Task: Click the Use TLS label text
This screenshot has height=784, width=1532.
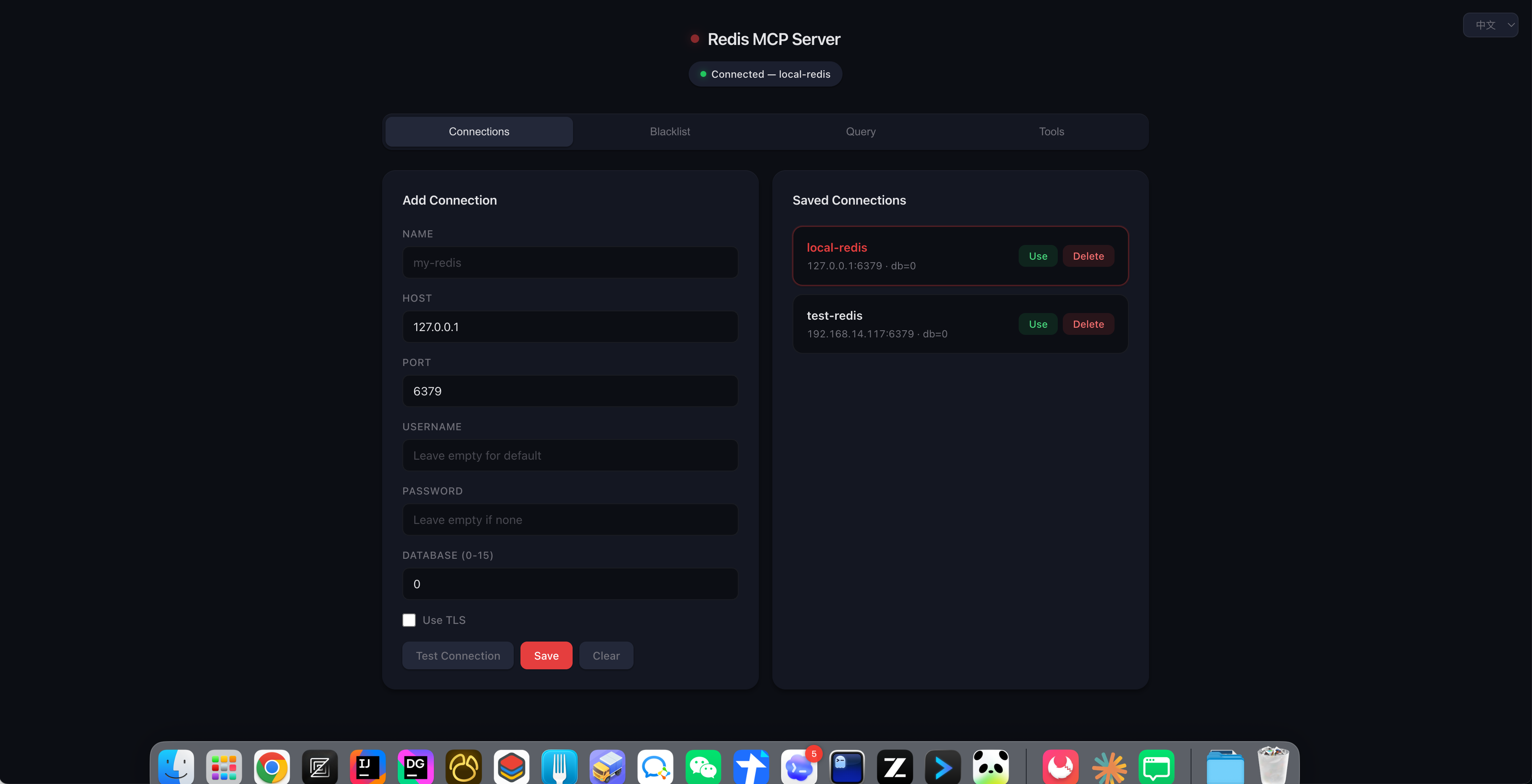Action: pyautogui.click(x=444, y=620)
